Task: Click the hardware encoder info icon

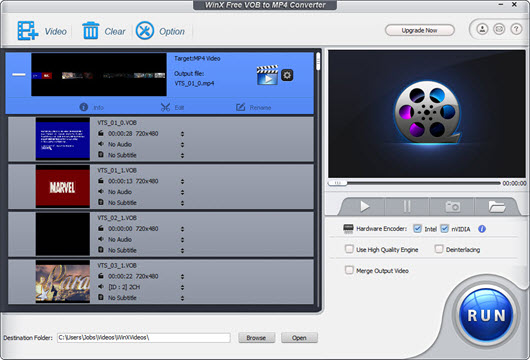Action: [482, 229]
